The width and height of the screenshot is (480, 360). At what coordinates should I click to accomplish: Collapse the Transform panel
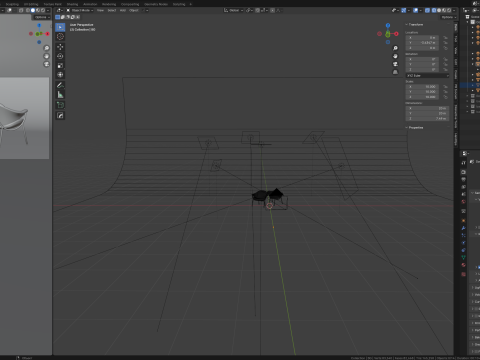[414, 25]
